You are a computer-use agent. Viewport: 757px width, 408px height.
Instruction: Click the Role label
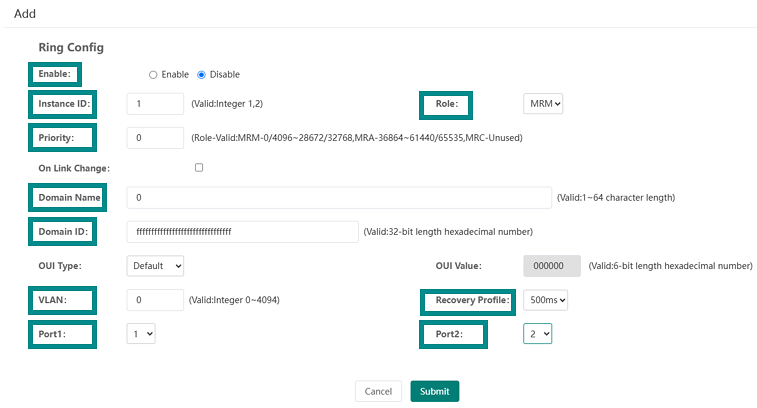[447, 104]
